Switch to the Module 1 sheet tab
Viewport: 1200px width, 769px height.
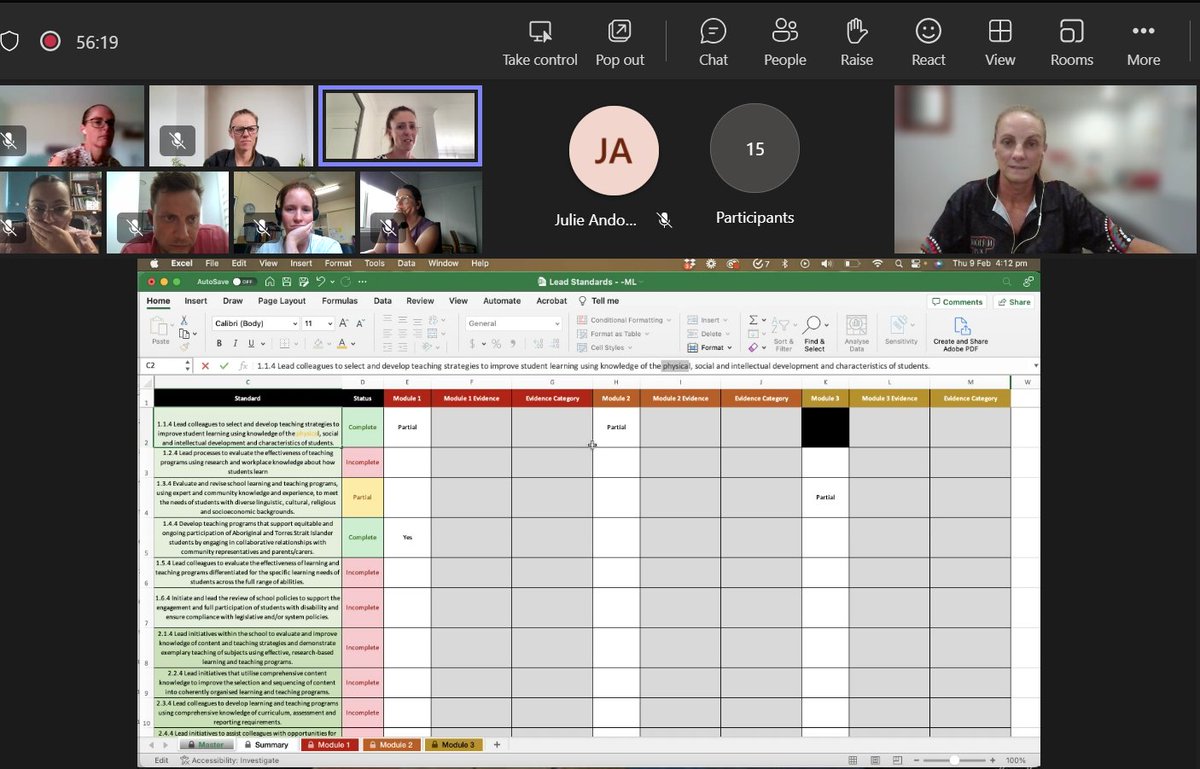pyautogui.click(x=329, y=745)
